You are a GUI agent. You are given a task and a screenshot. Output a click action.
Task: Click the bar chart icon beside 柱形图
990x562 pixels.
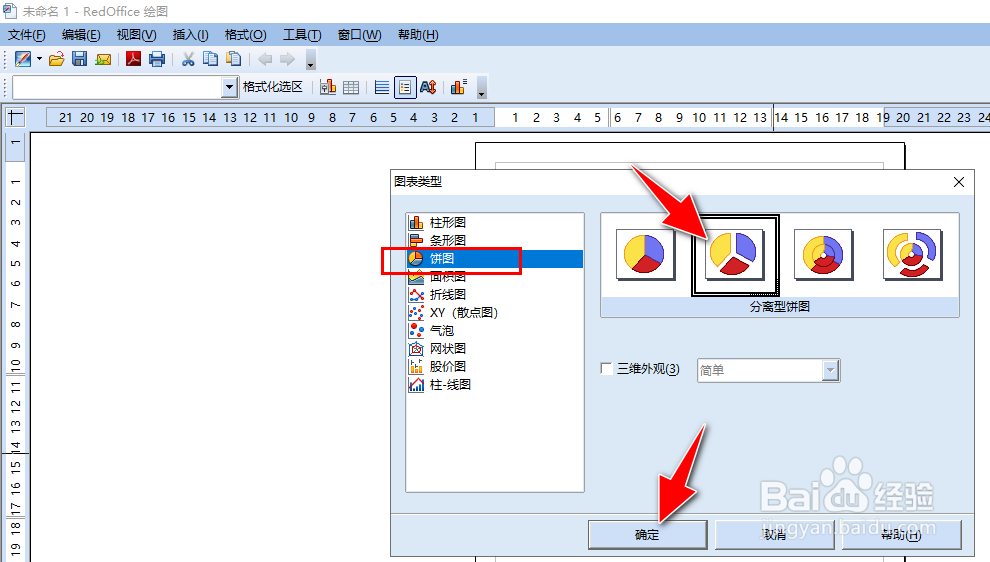(416, 222)
